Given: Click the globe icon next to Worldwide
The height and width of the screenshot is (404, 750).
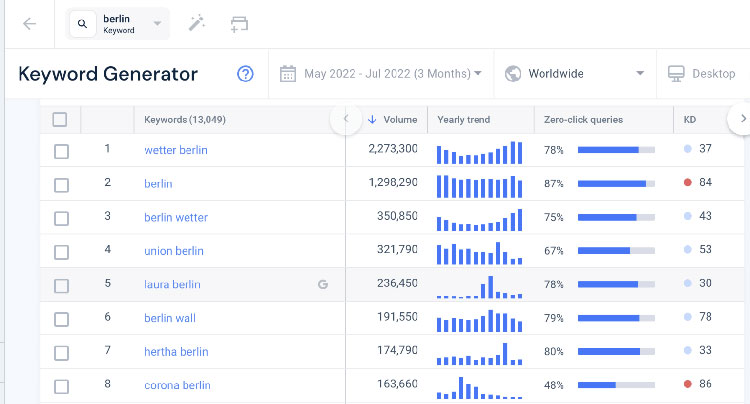Looking at the screenshot, I should [x=513, y=74].
